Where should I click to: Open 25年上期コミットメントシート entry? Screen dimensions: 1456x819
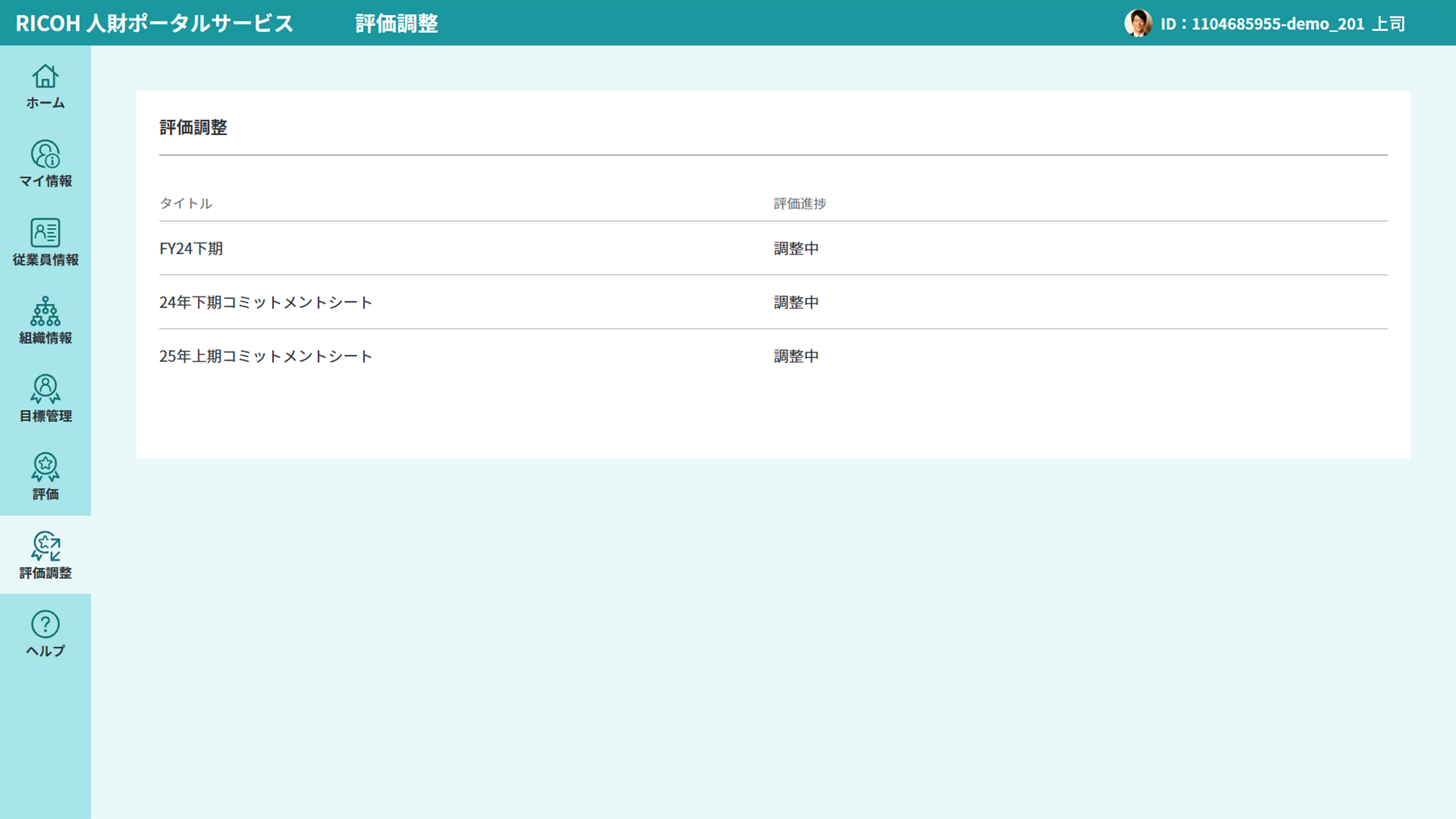point(266,356)
